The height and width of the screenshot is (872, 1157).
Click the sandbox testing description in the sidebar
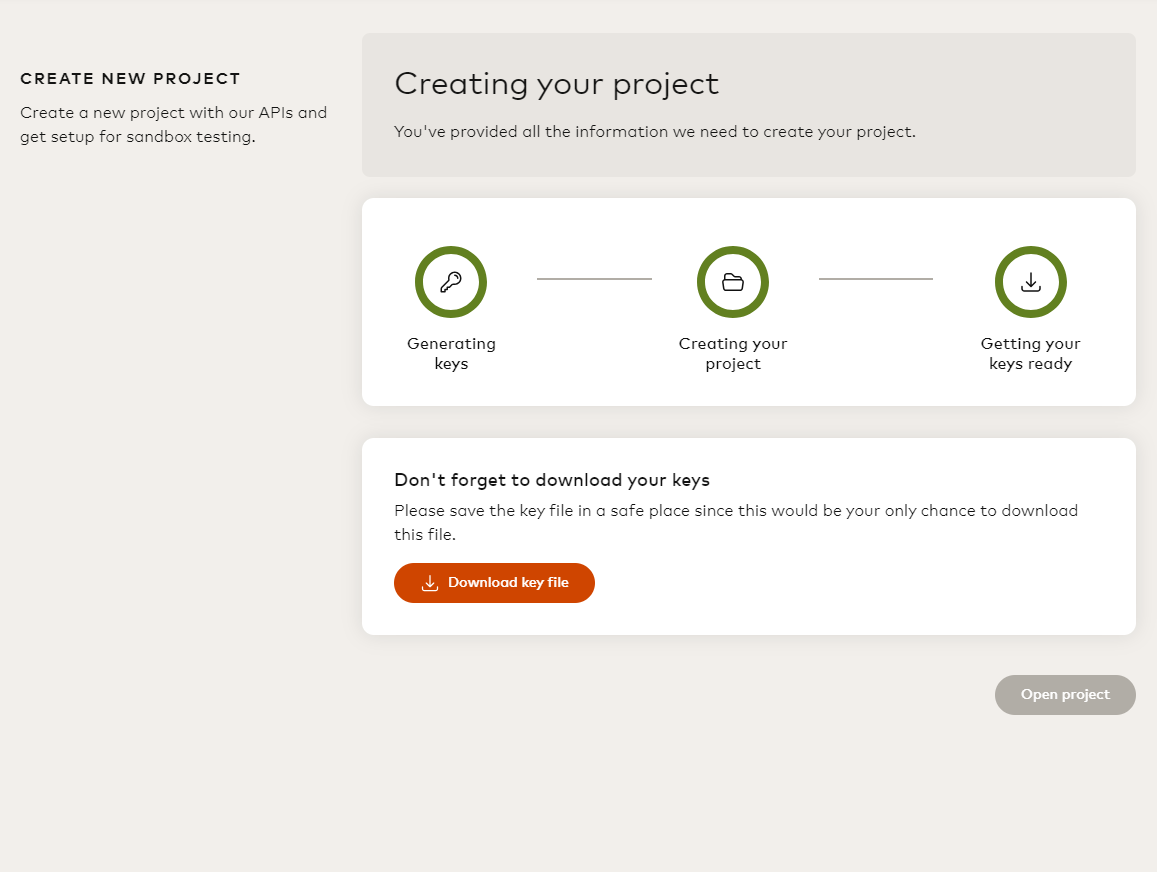pos(173,125)
